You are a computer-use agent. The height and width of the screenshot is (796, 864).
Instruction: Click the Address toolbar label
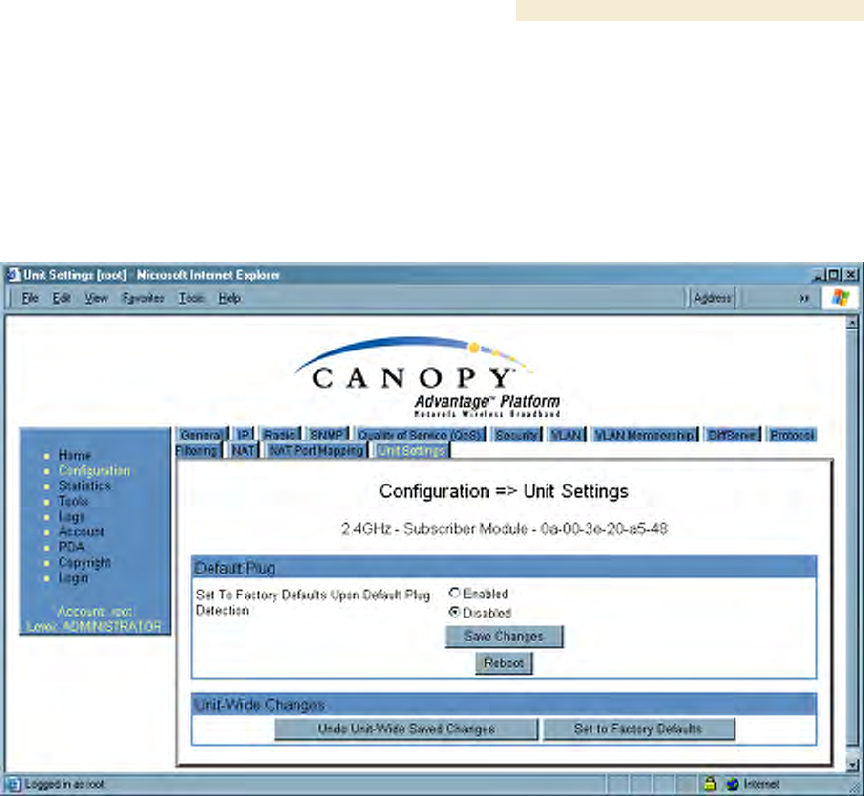712,298
